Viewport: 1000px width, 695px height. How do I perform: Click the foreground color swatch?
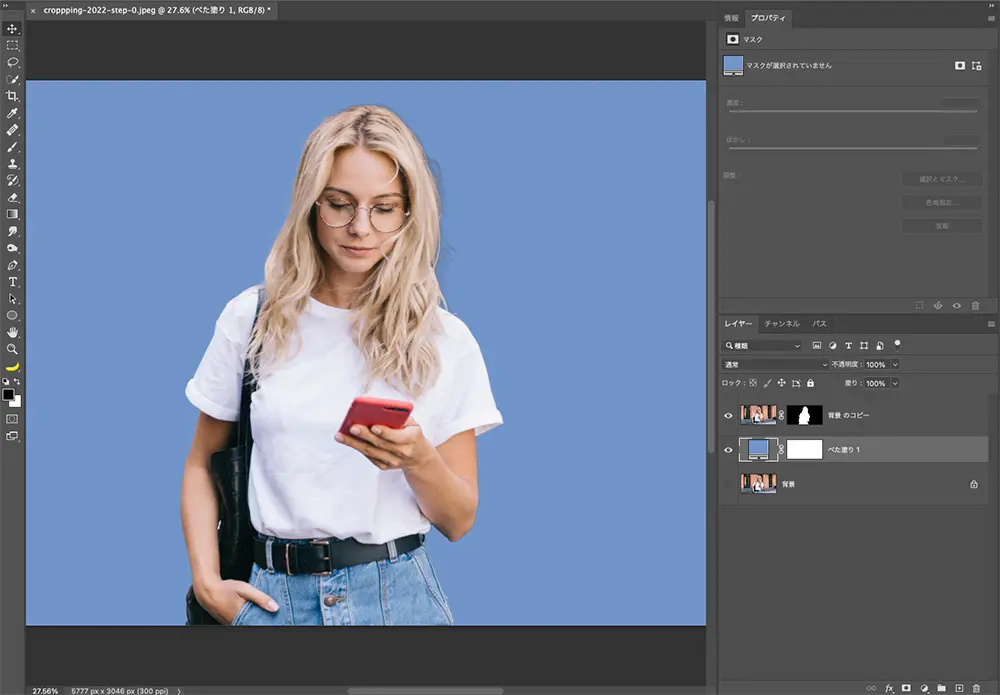click(8, 395)
